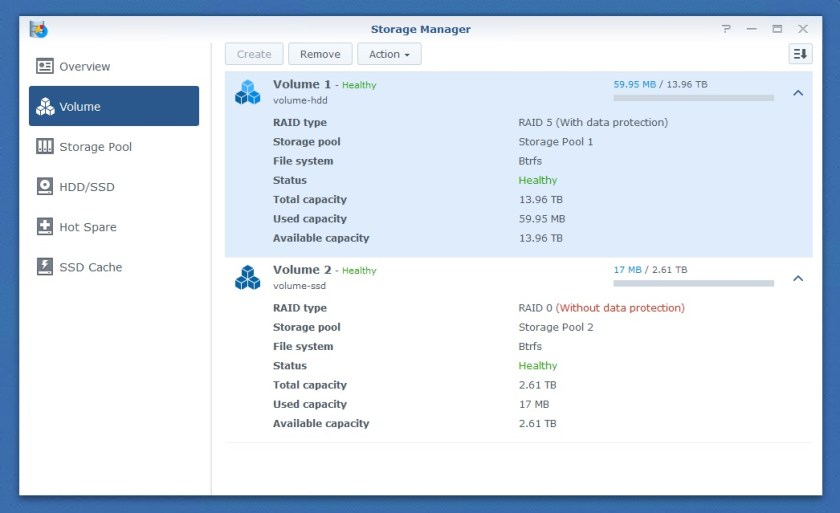
Task: Open the Storage Manager help question mark
Action: (726, 29)
